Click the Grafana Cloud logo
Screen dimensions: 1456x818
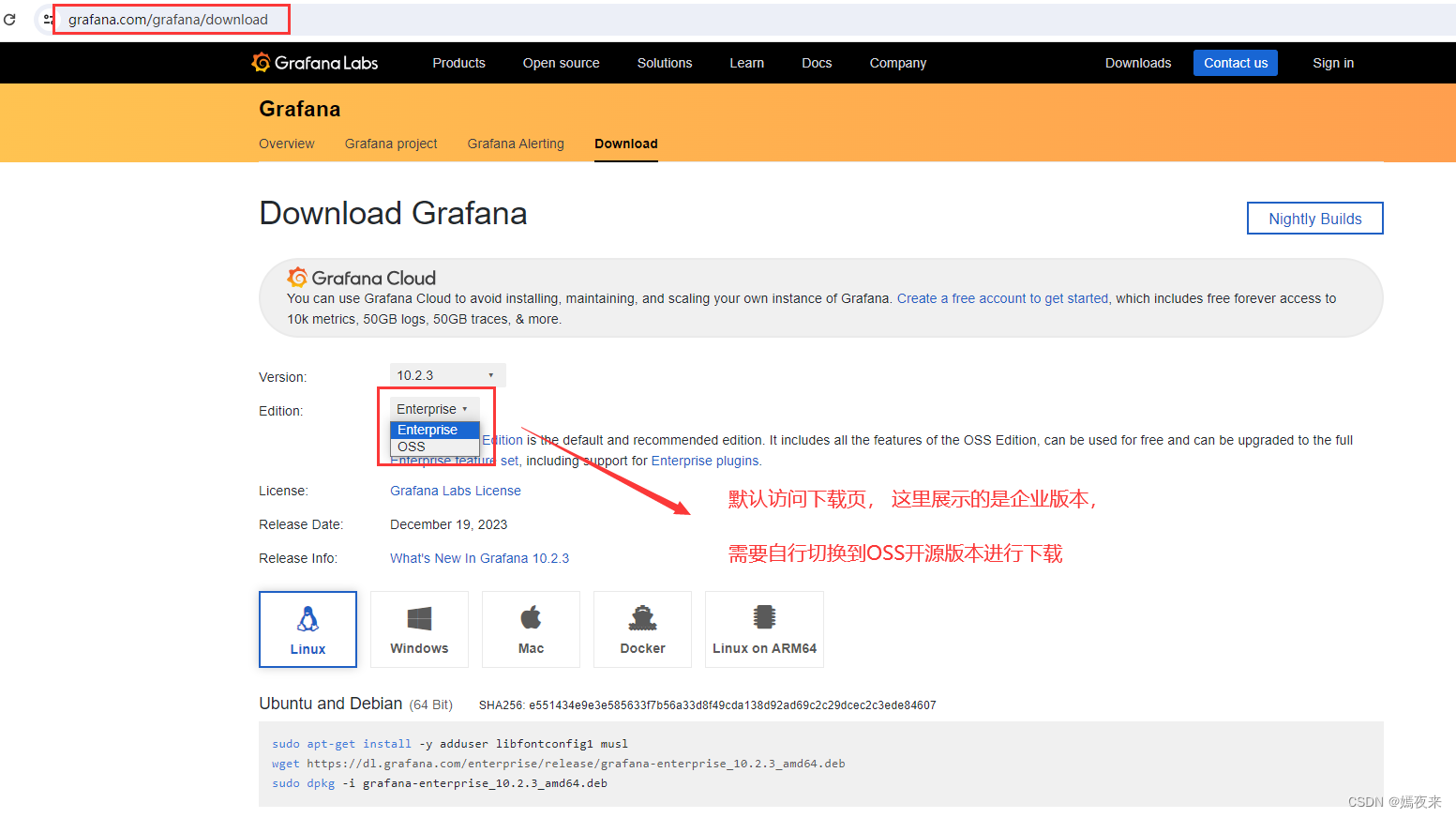pos(362,278)
